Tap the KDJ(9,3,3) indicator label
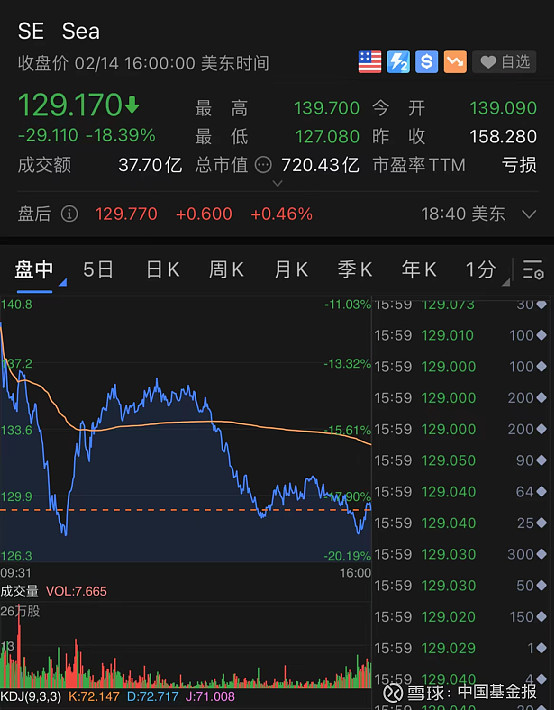This screenshot has height=710, width=554. 30,696
